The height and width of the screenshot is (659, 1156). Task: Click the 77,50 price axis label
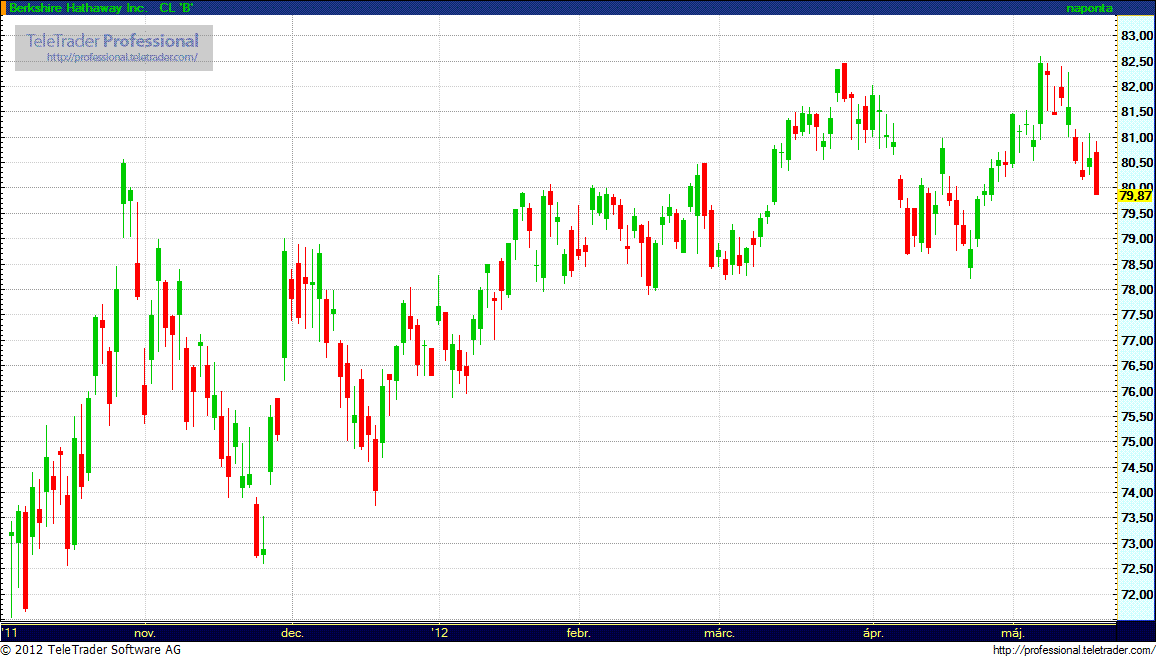[1136, 315]
